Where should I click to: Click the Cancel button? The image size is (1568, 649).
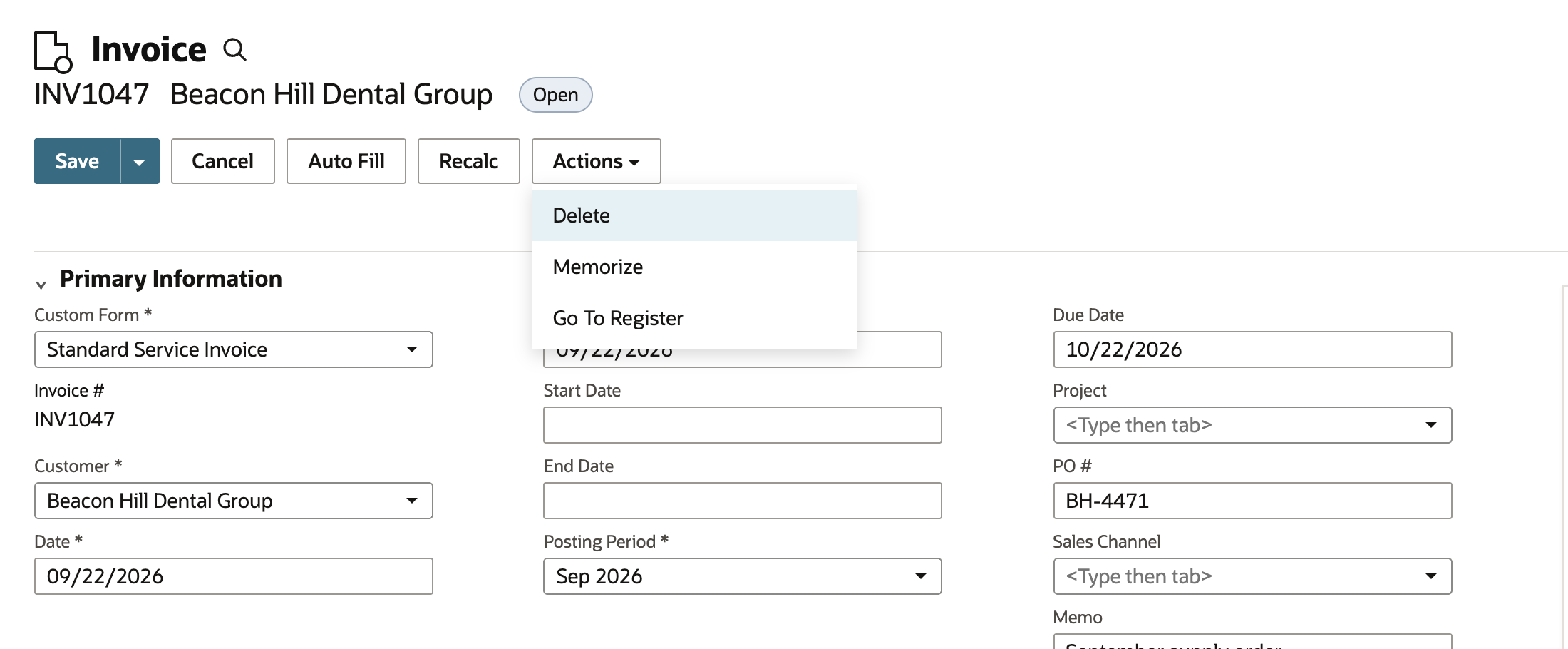click(x=223, y=161)
